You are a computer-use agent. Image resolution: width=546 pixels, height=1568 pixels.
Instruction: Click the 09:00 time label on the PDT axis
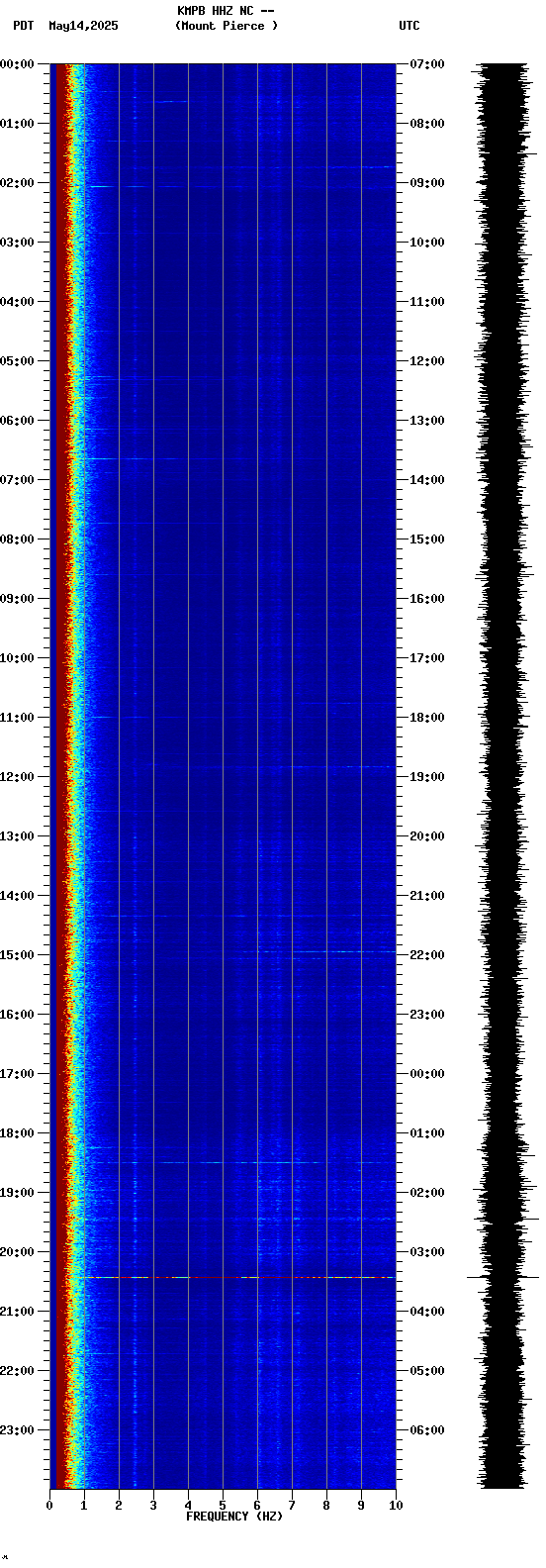pyautogui.click(x=17, y=599)
